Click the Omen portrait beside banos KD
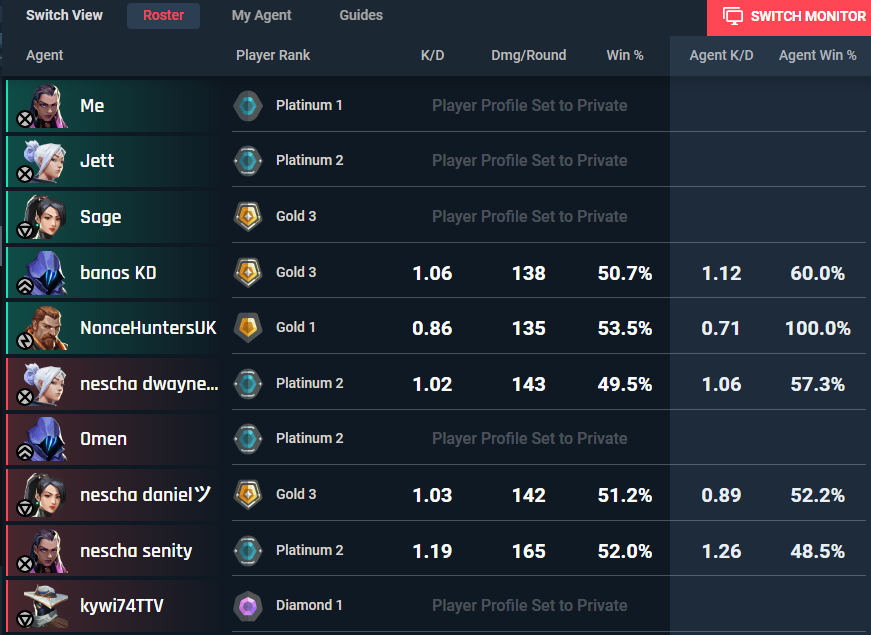The width and height of the screenshot is (871, 635). pos(47,273)
